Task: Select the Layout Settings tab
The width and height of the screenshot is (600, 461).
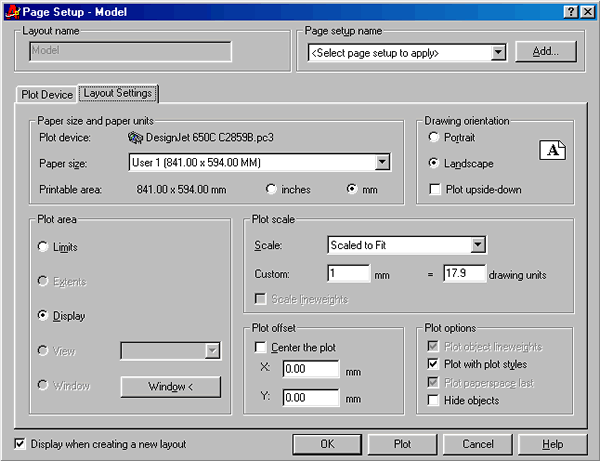Action: [x=118, y=93]
